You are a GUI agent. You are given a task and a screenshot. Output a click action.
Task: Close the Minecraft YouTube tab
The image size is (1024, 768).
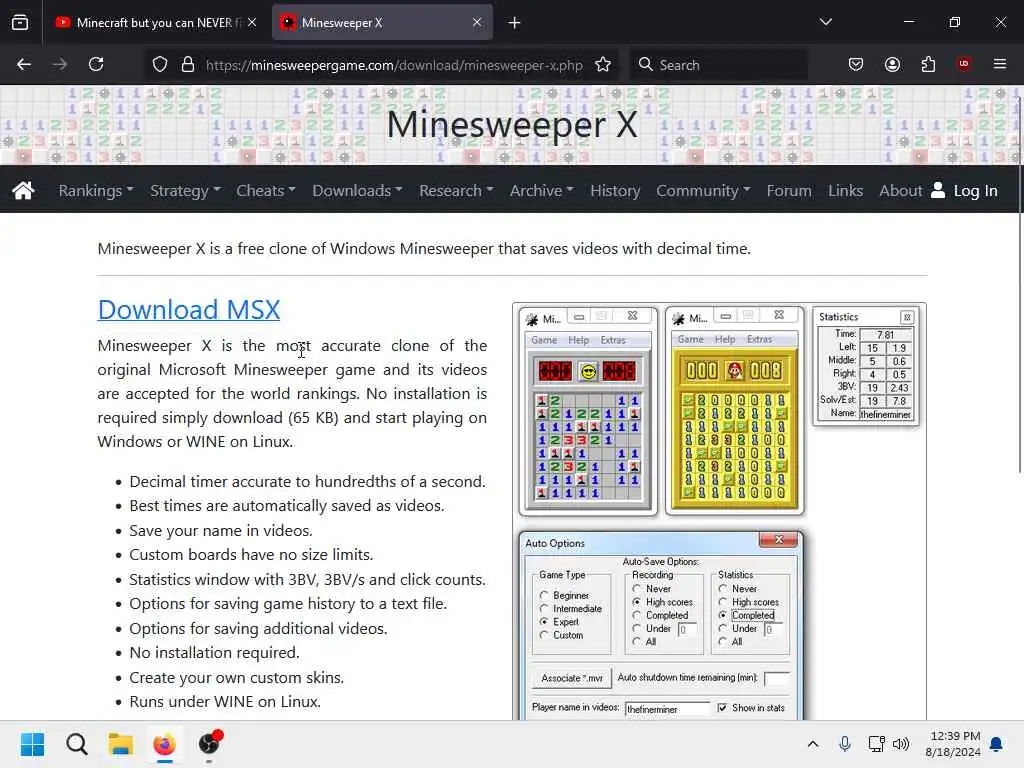[x=252, y=23]
